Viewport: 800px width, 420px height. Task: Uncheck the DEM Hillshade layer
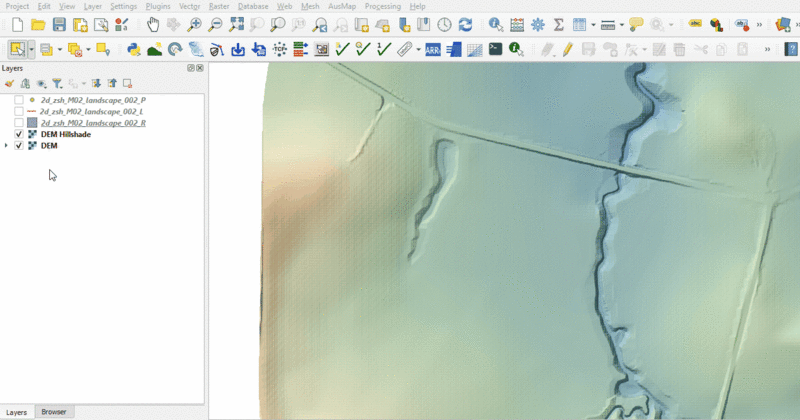coord(19,134)
